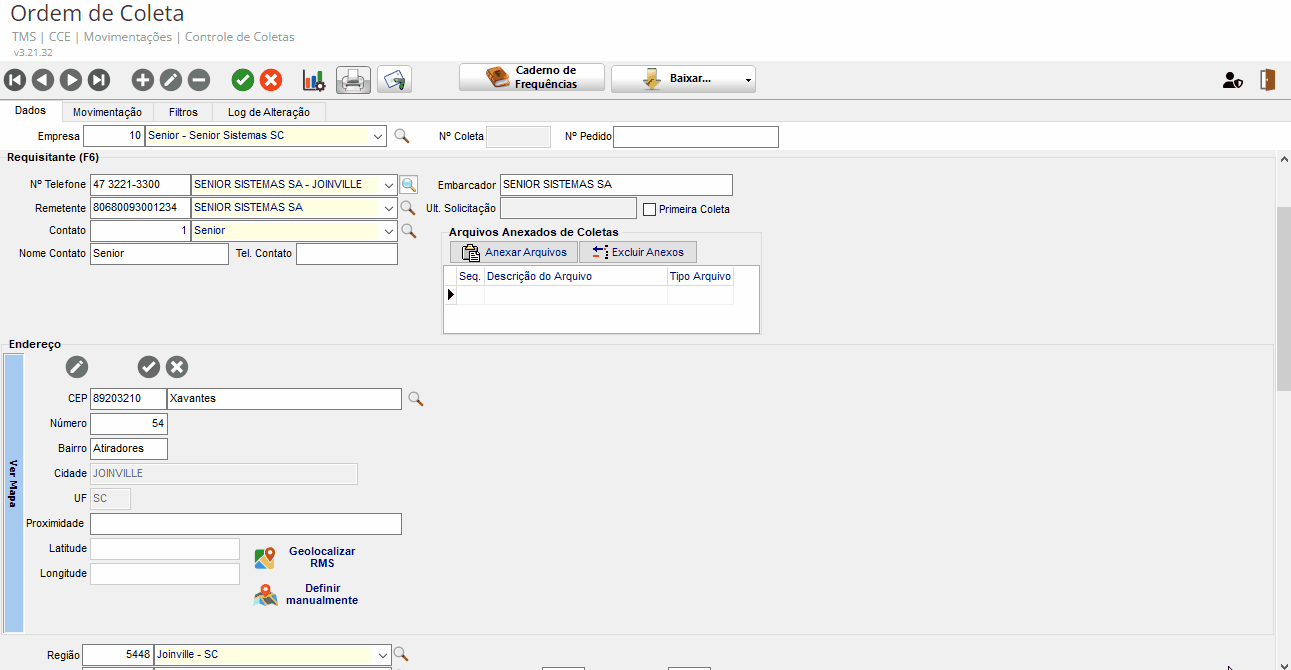Open the Remetente dropdown

(388, 208)
